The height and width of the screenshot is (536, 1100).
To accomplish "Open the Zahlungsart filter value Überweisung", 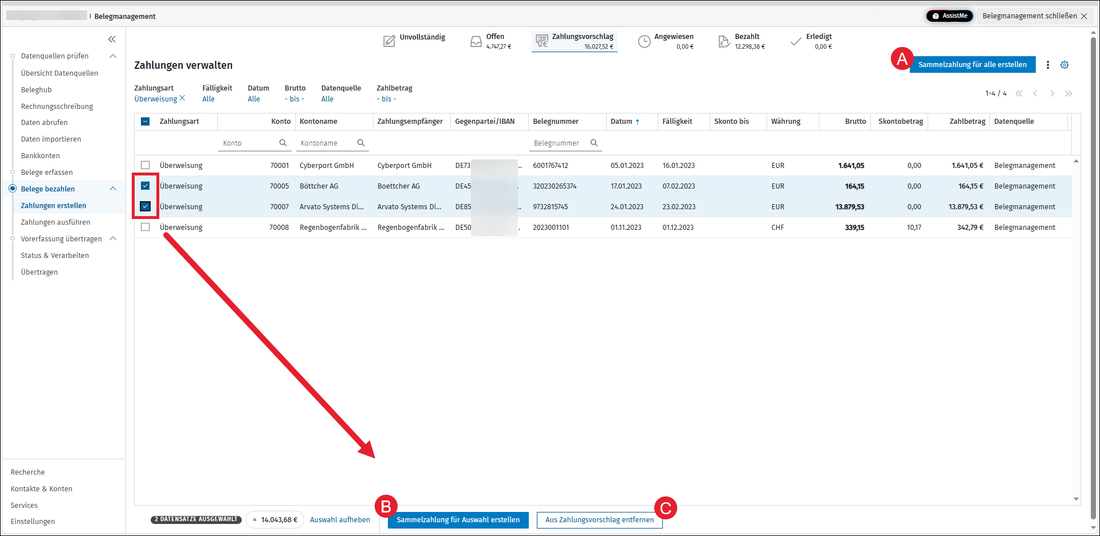I will (x=156, y=99).
